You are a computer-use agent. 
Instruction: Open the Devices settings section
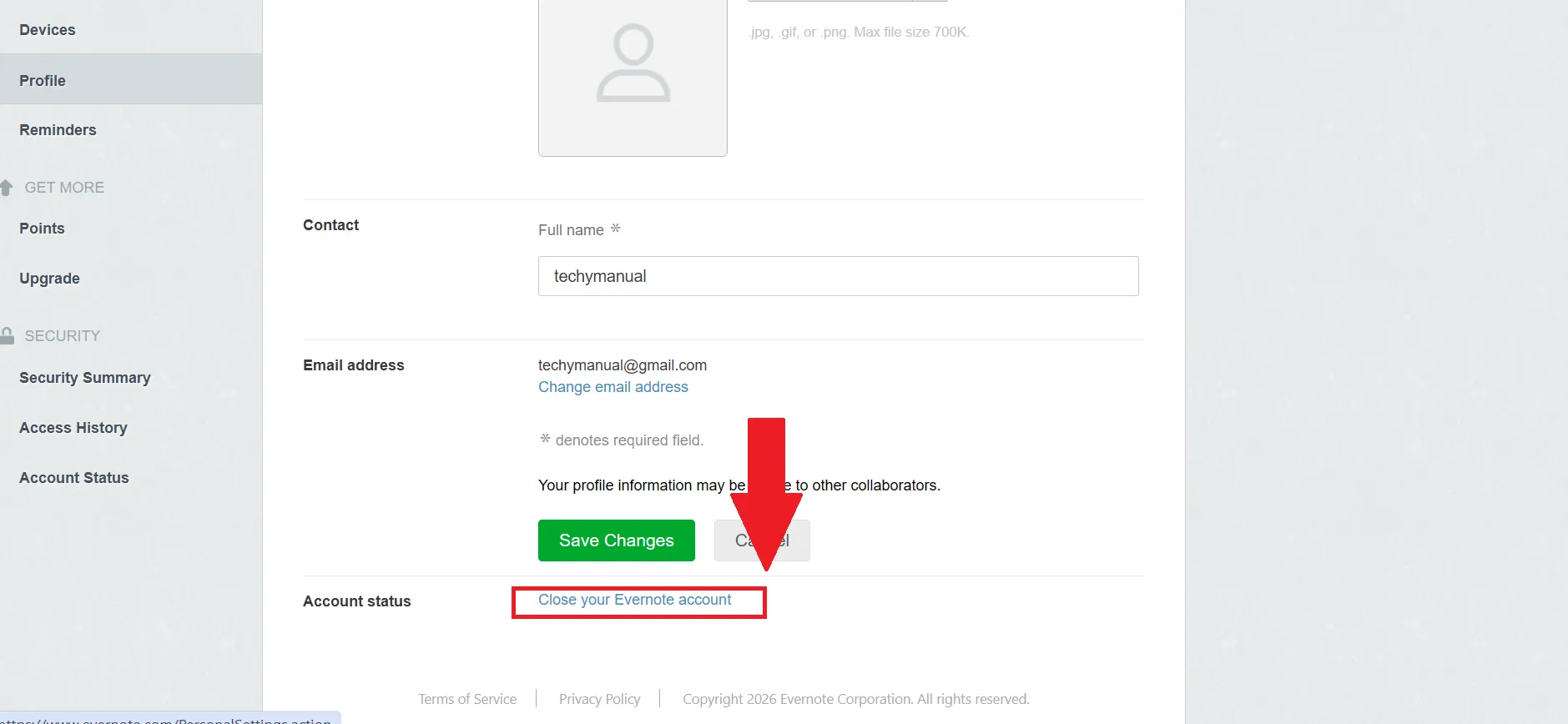[x=47, y=29]
